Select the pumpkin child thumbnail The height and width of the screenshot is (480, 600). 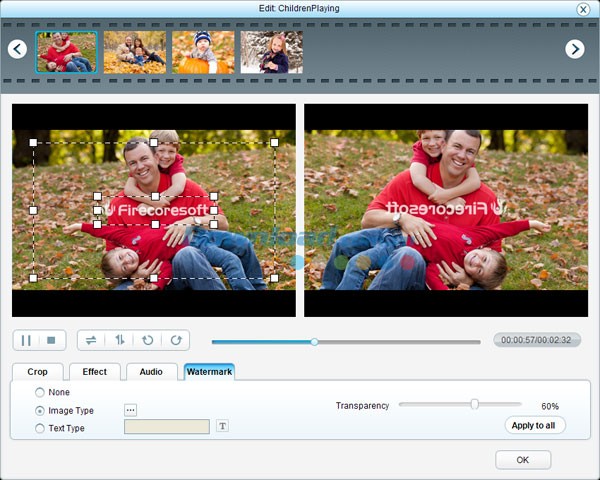pos(203,52)
